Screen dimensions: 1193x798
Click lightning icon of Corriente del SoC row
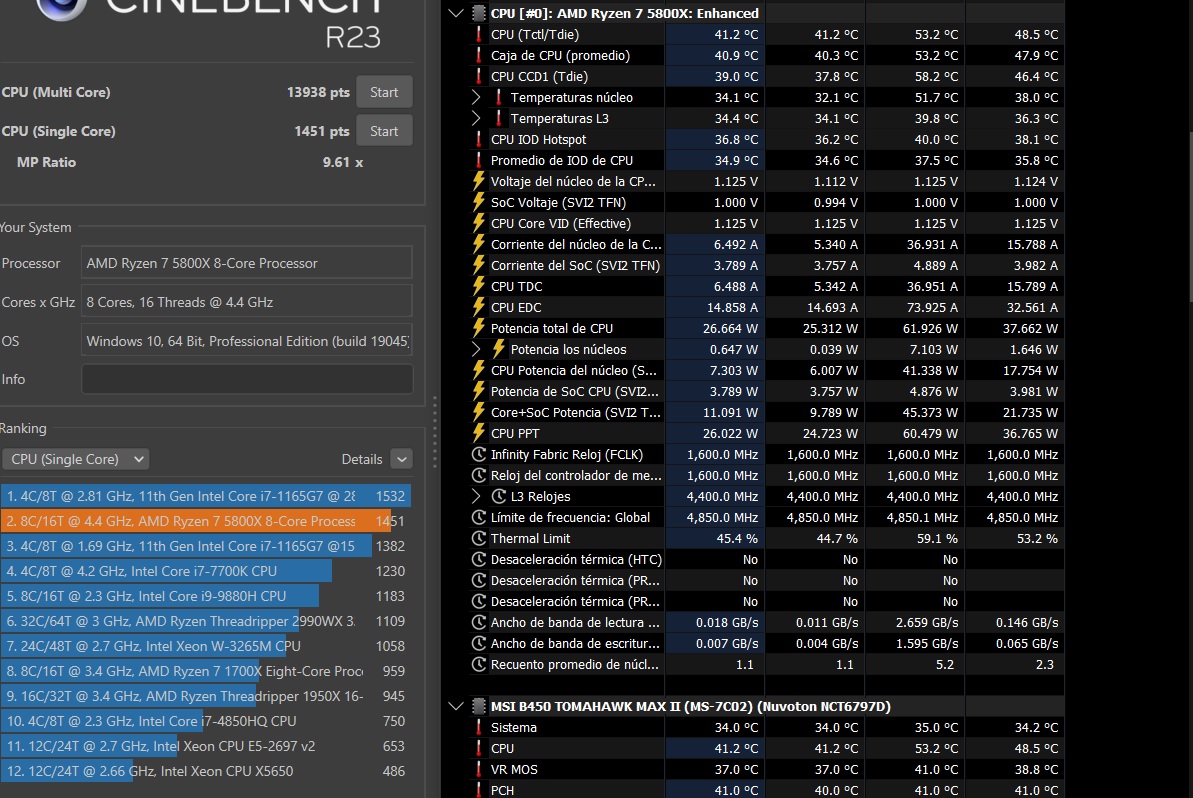[x=479, y=265]
